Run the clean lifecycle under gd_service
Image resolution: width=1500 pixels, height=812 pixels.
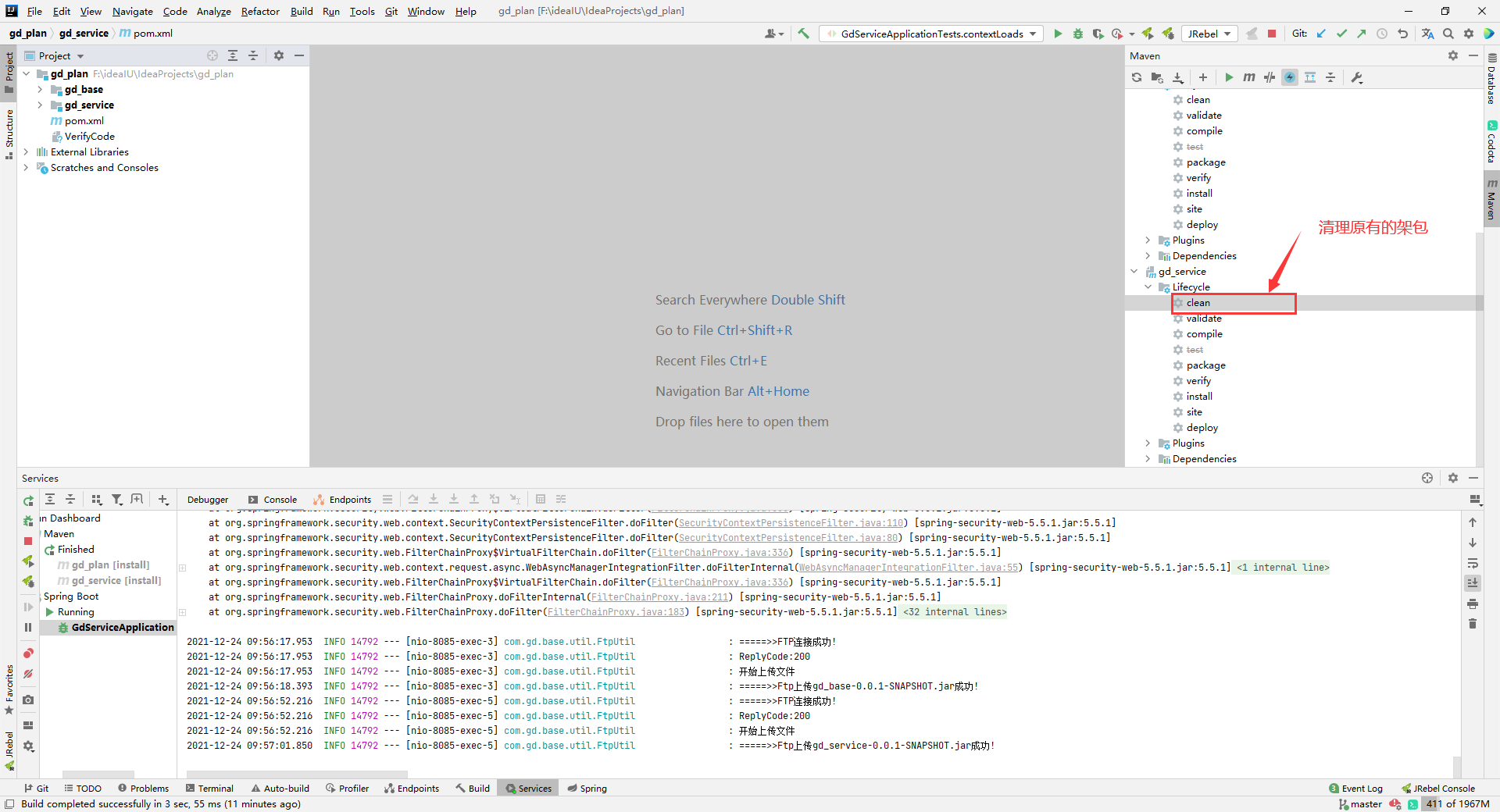click(x=1198, y=302)
